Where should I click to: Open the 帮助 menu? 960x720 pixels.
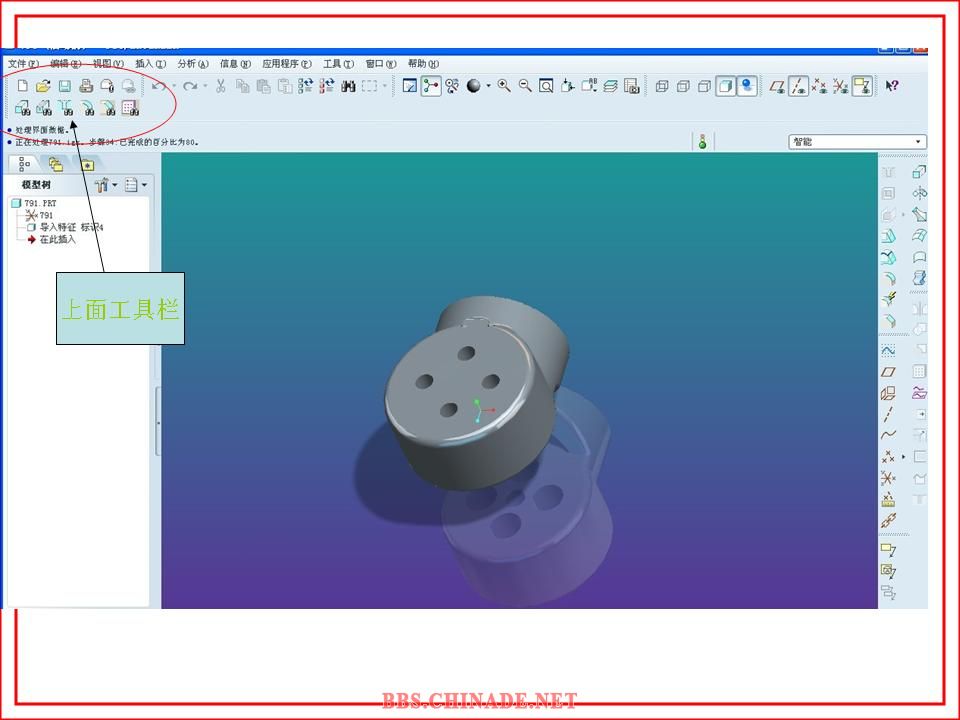coord(423,64)
